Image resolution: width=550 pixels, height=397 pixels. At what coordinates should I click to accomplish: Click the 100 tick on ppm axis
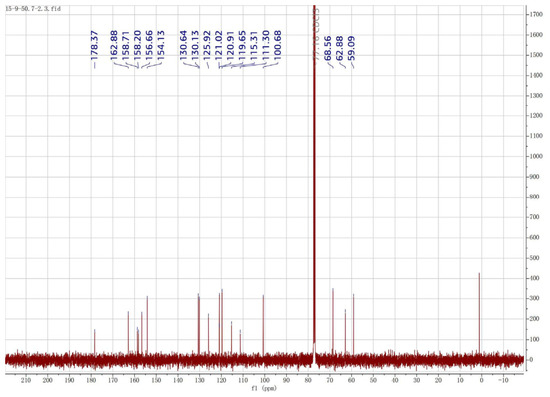coord(264,381)
